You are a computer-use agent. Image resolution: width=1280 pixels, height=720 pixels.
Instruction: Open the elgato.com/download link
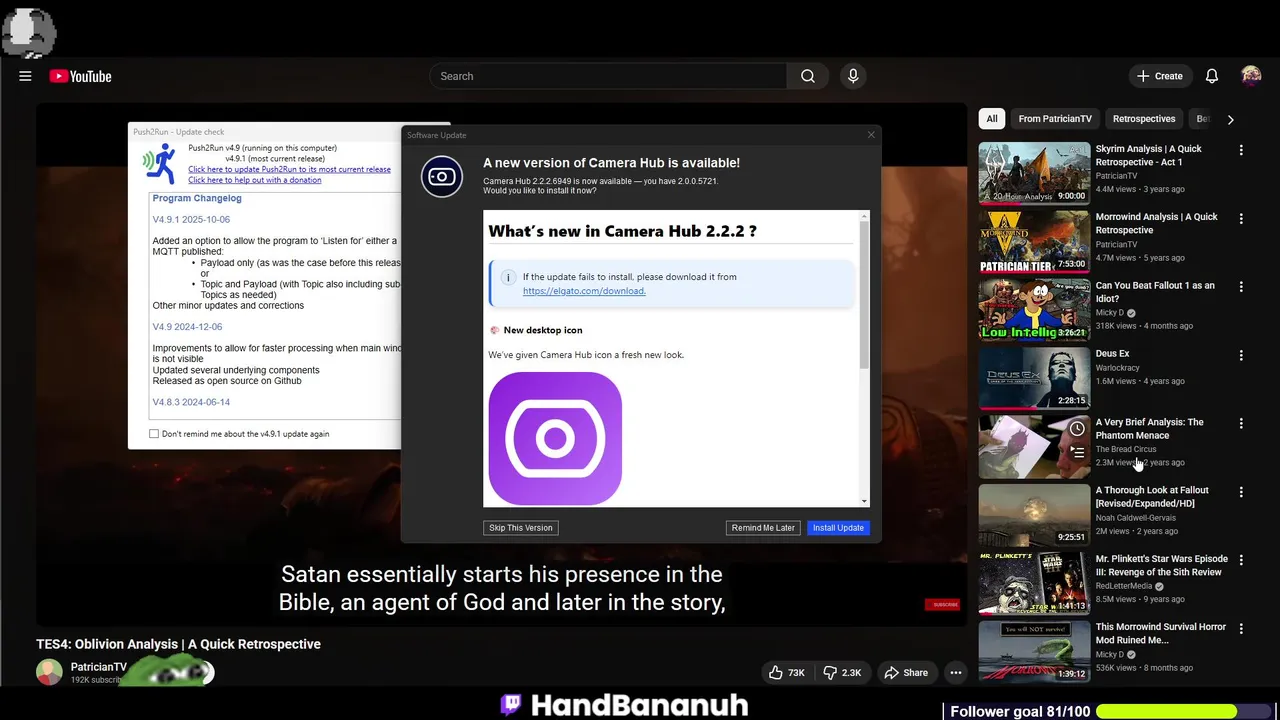pyautogui.click(x=584, y=291)
